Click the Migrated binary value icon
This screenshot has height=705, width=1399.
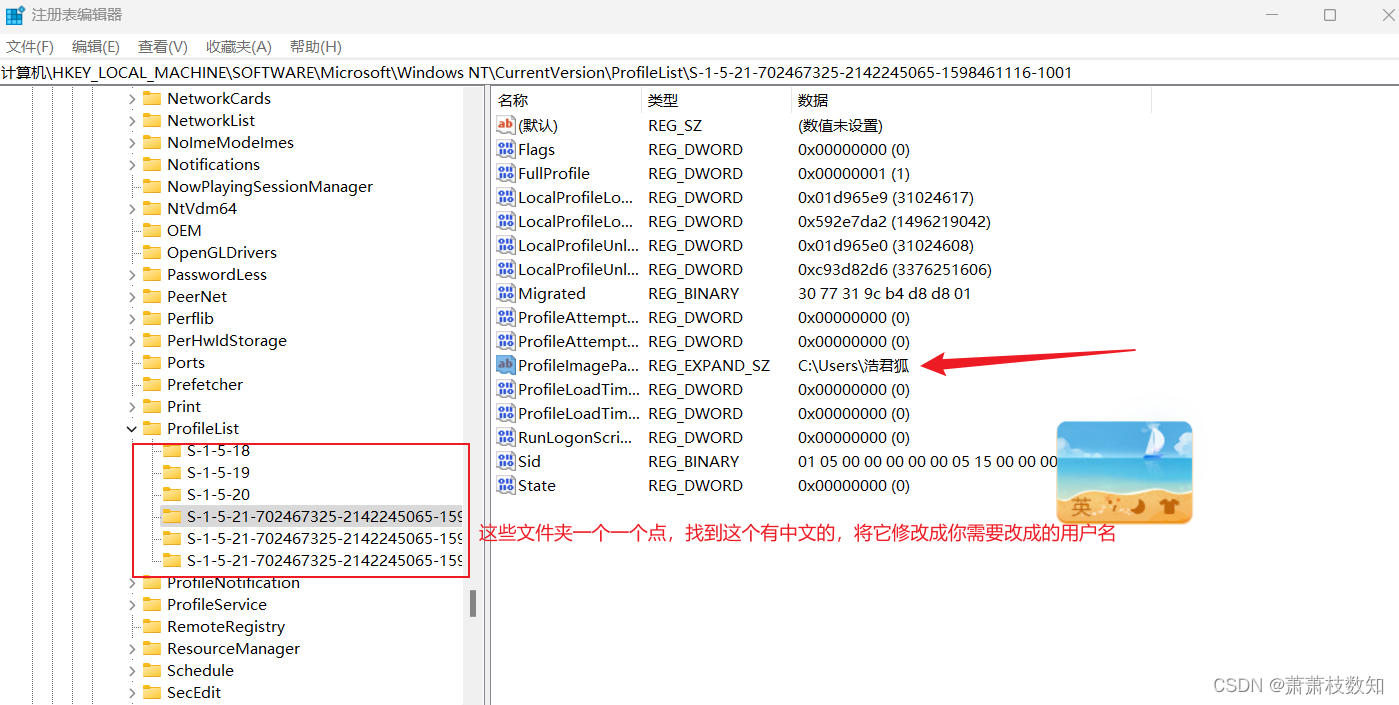(x=506, y=293)
